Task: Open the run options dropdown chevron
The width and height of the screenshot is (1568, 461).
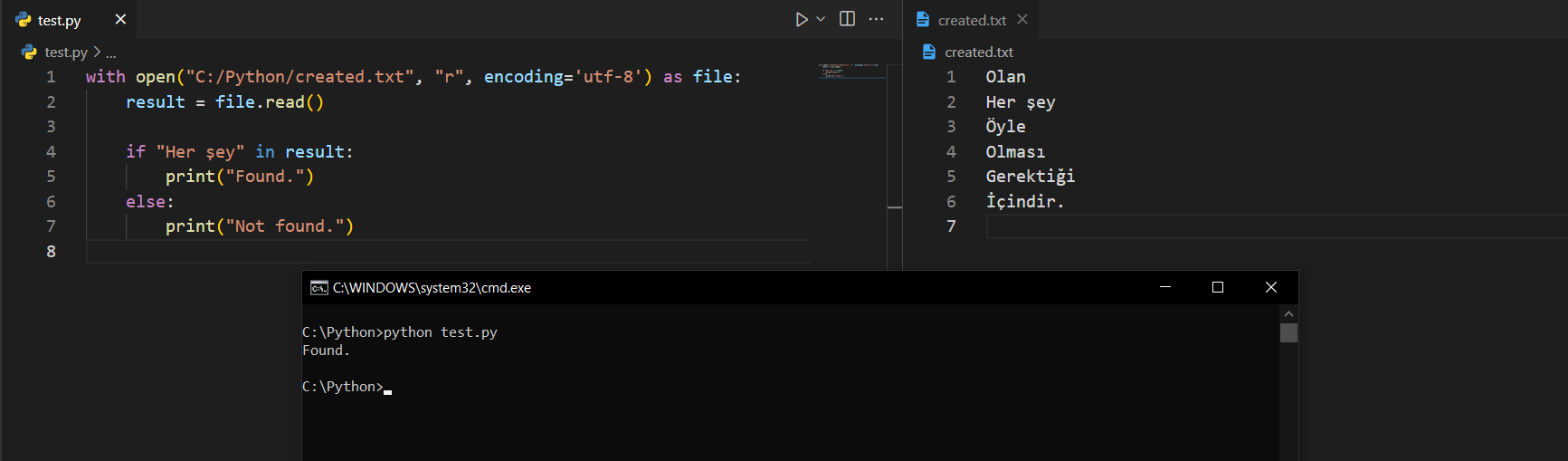Action: pyautogui.click(x=821, y=19)
